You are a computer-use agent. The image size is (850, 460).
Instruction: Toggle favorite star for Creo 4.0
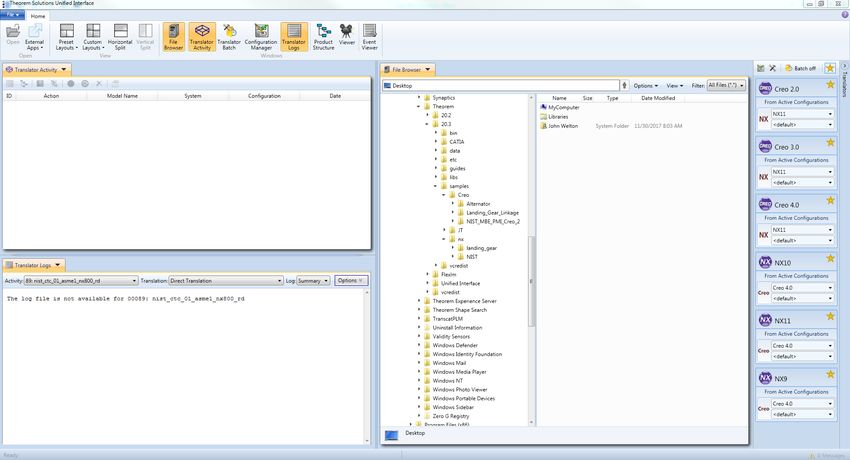[x=830, y=200]
